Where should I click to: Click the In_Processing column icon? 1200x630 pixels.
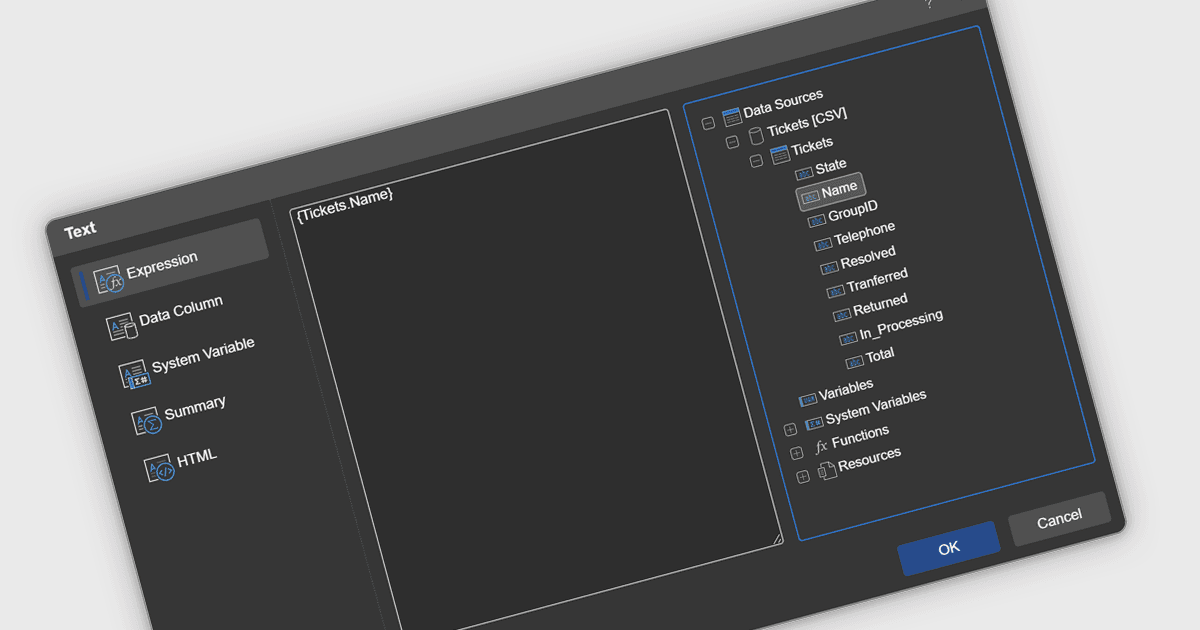coord(848,338)
